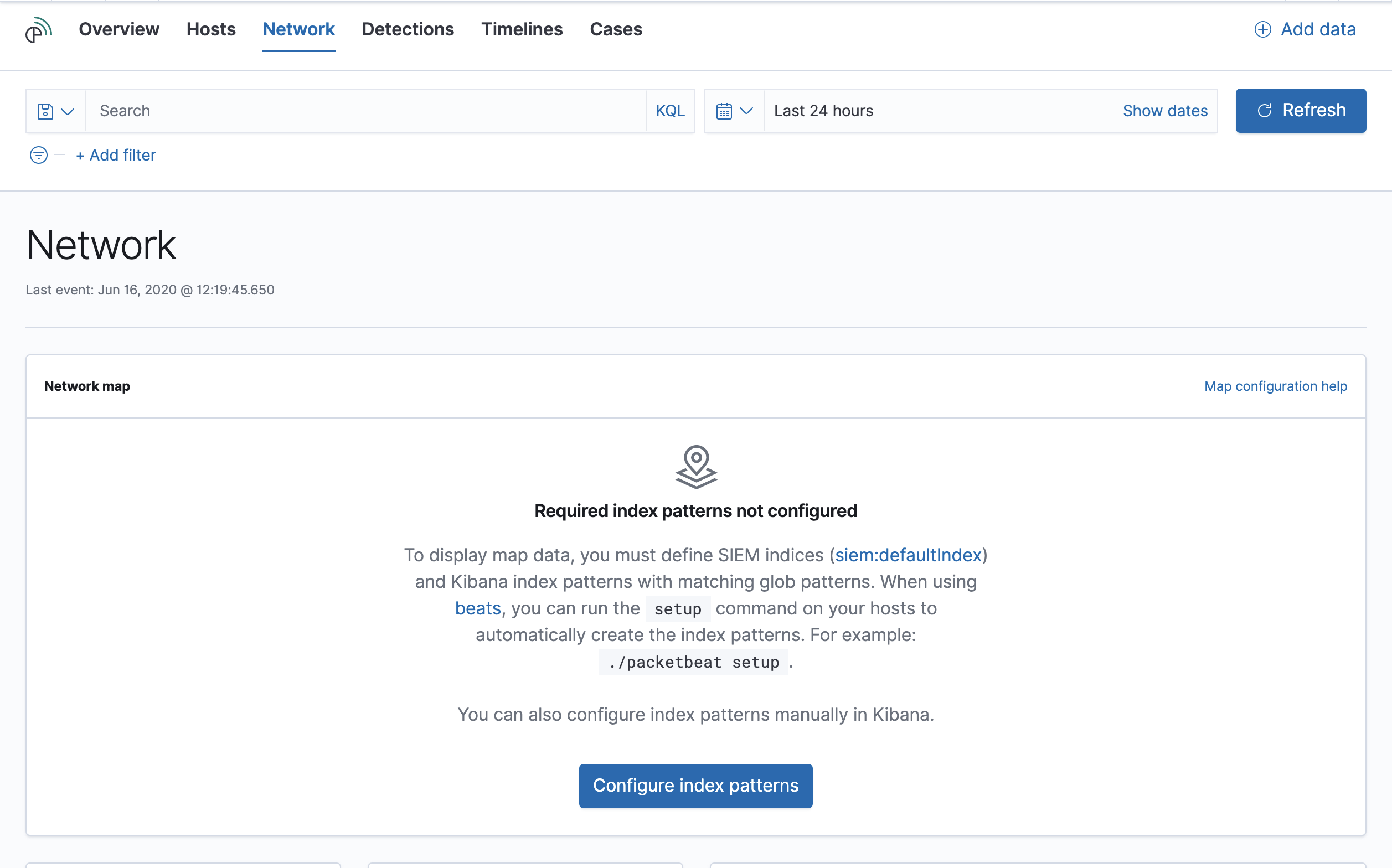The width and height of the screenshot is (1392, 868).
Task: Expand saved queries chevron dropdown
Action: pyautogui.click(x=68, y=111)
